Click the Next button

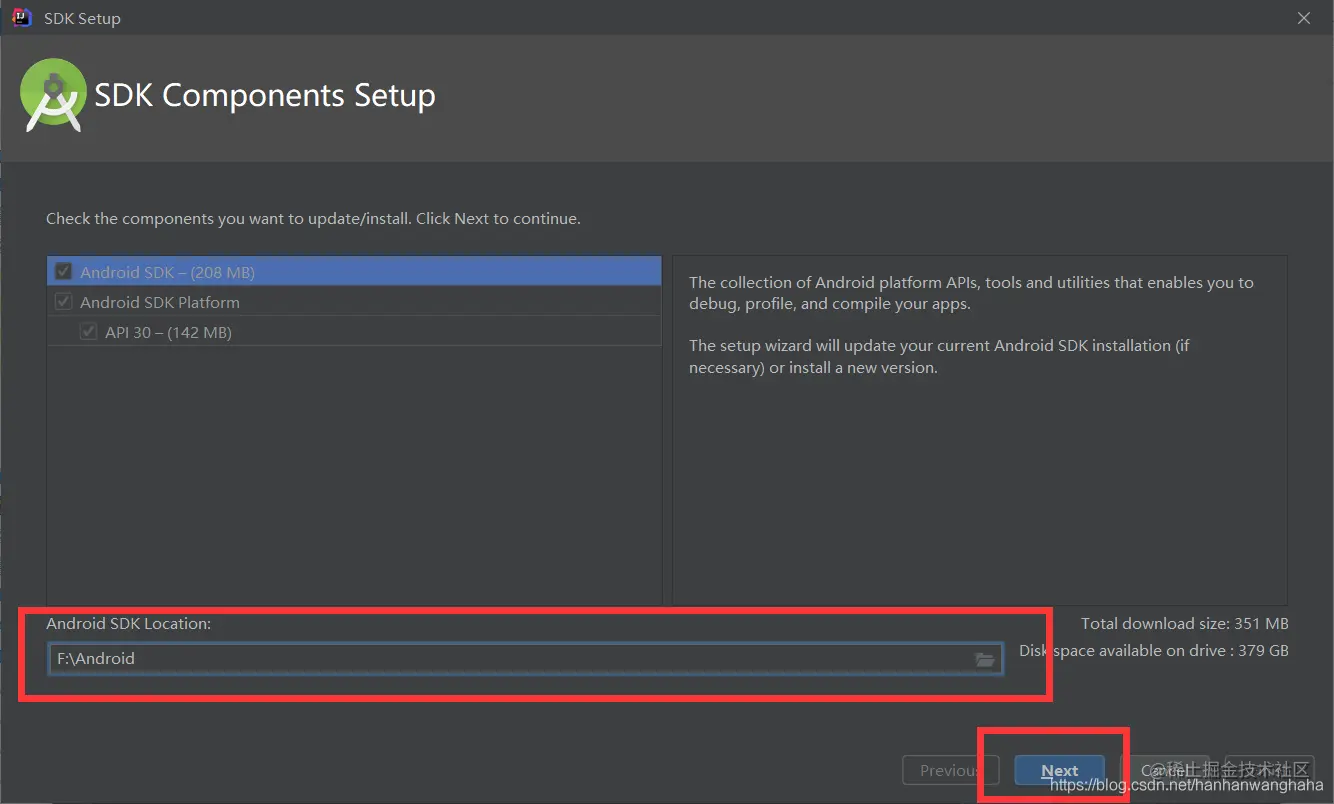(1059, 771)
